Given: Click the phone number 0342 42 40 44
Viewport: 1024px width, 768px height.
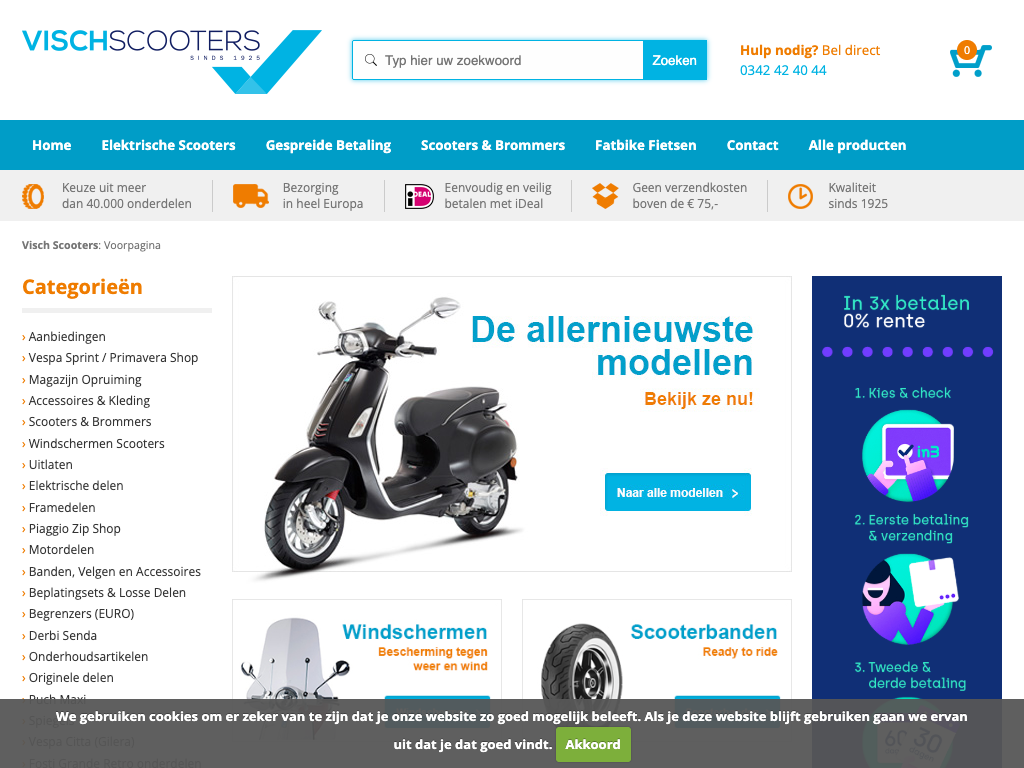Looking at the screenshot, I should click(783, 70).
